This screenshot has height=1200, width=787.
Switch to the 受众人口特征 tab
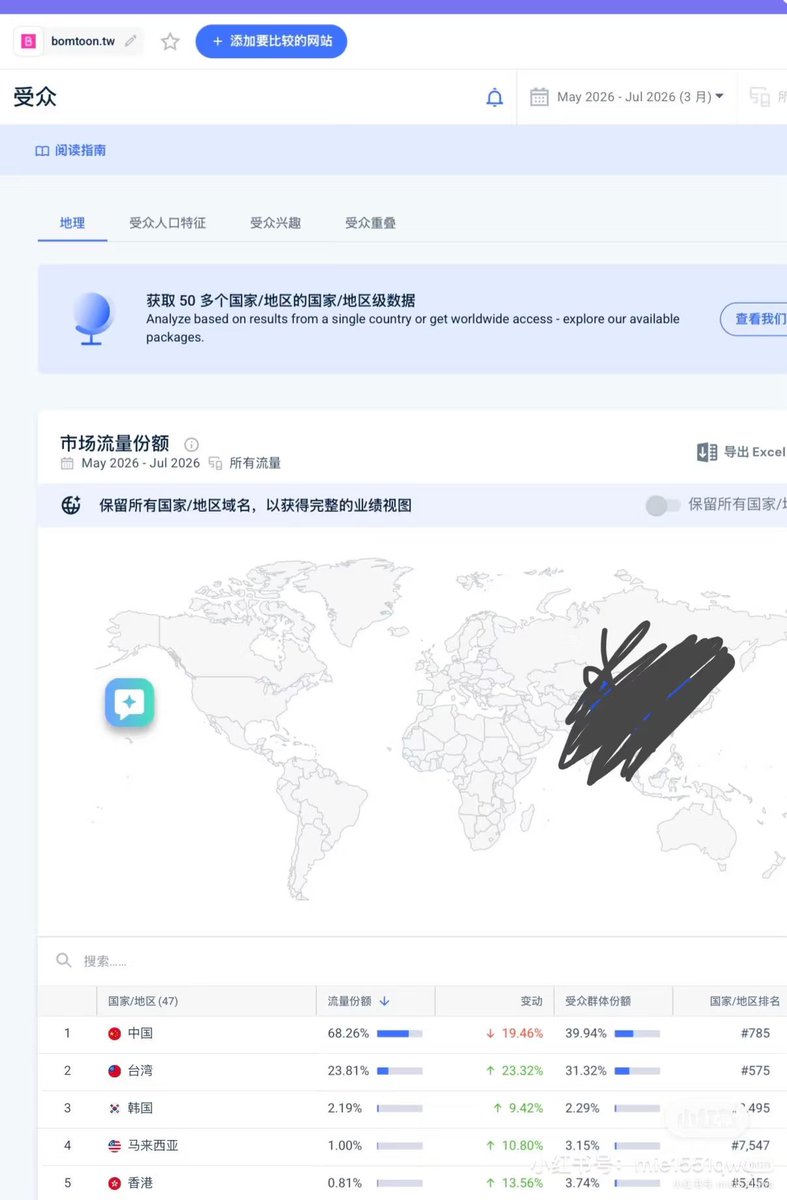(x=167, y=223)
